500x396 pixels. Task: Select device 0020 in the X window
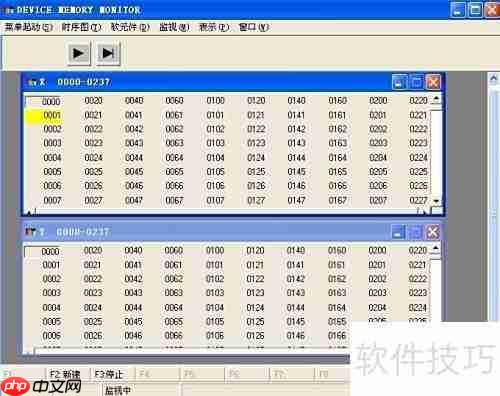93,101
